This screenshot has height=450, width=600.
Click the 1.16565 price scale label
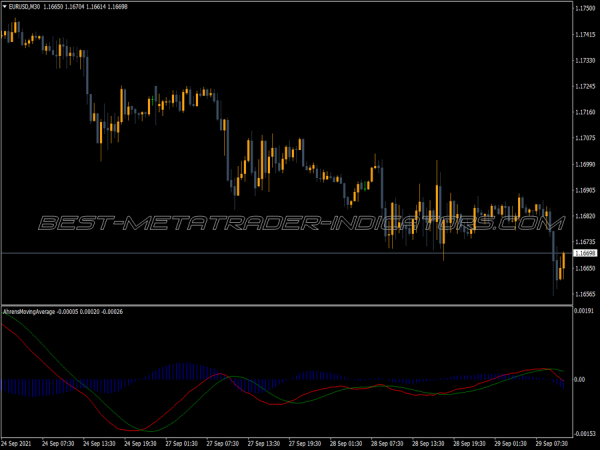pyautogui.click(x=585, y=294)
